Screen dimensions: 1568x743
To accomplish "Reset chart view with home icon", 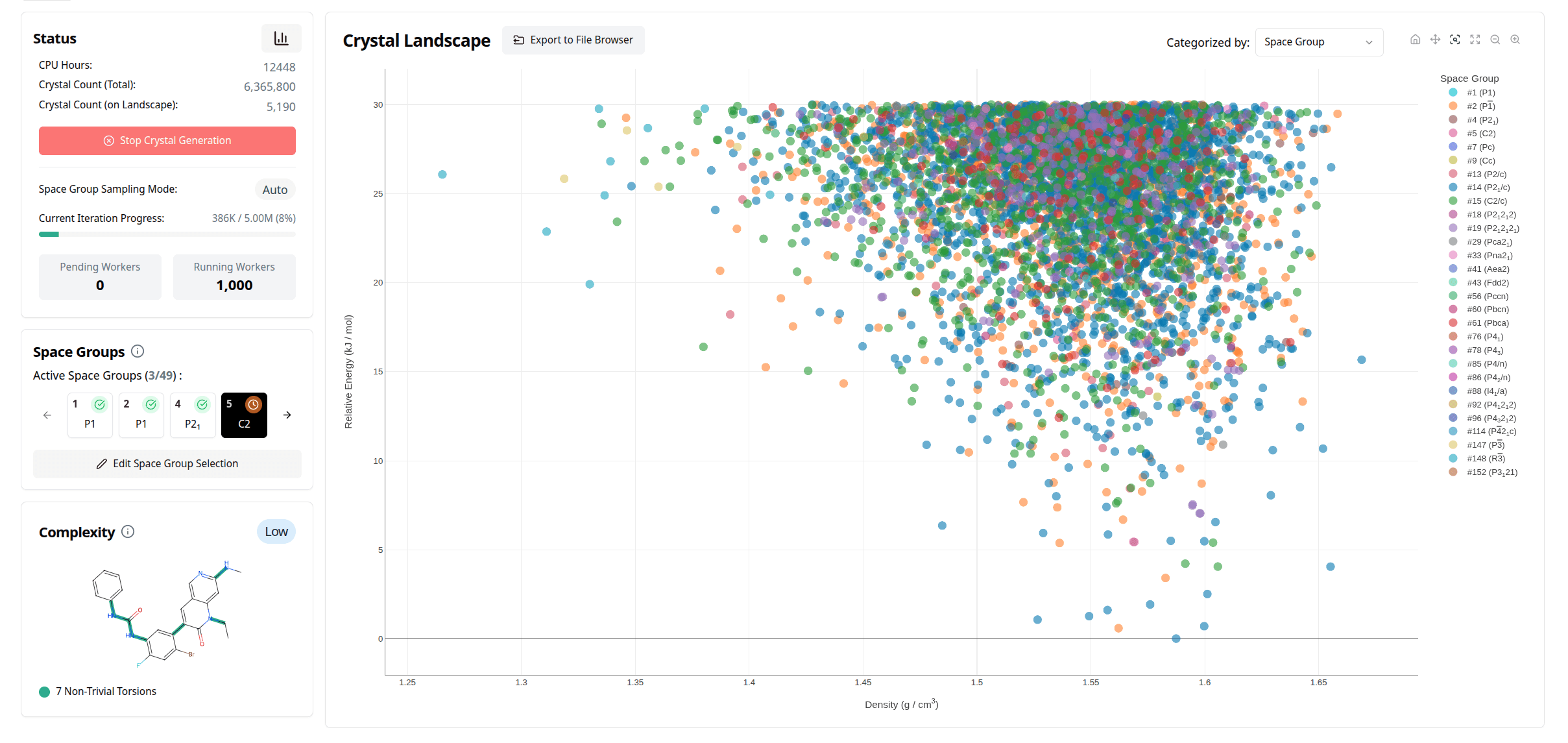I will click(x=1415, y=40).
